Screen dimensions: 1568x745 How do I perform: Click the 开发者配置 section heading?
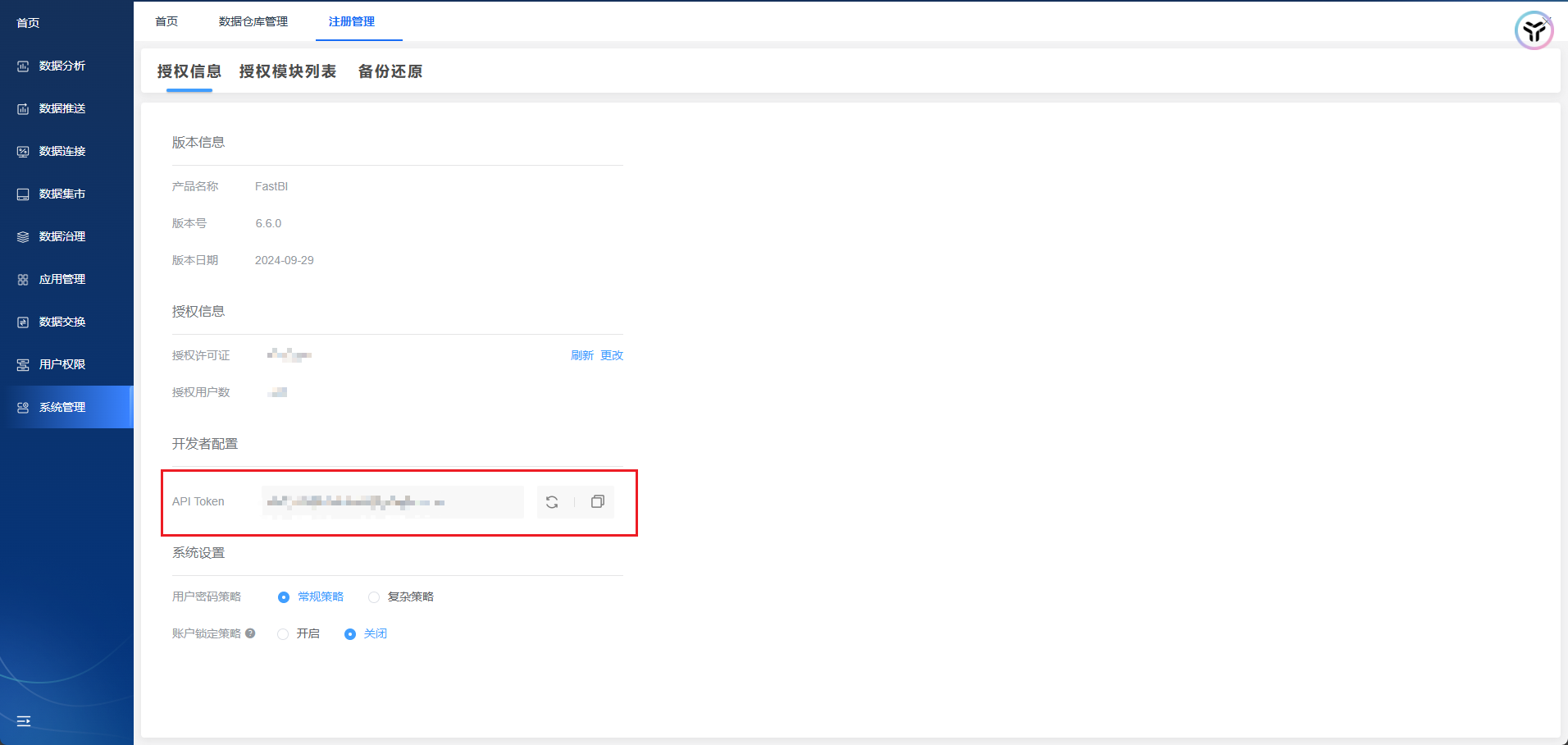pyautogui.click(x=205, y=444)
